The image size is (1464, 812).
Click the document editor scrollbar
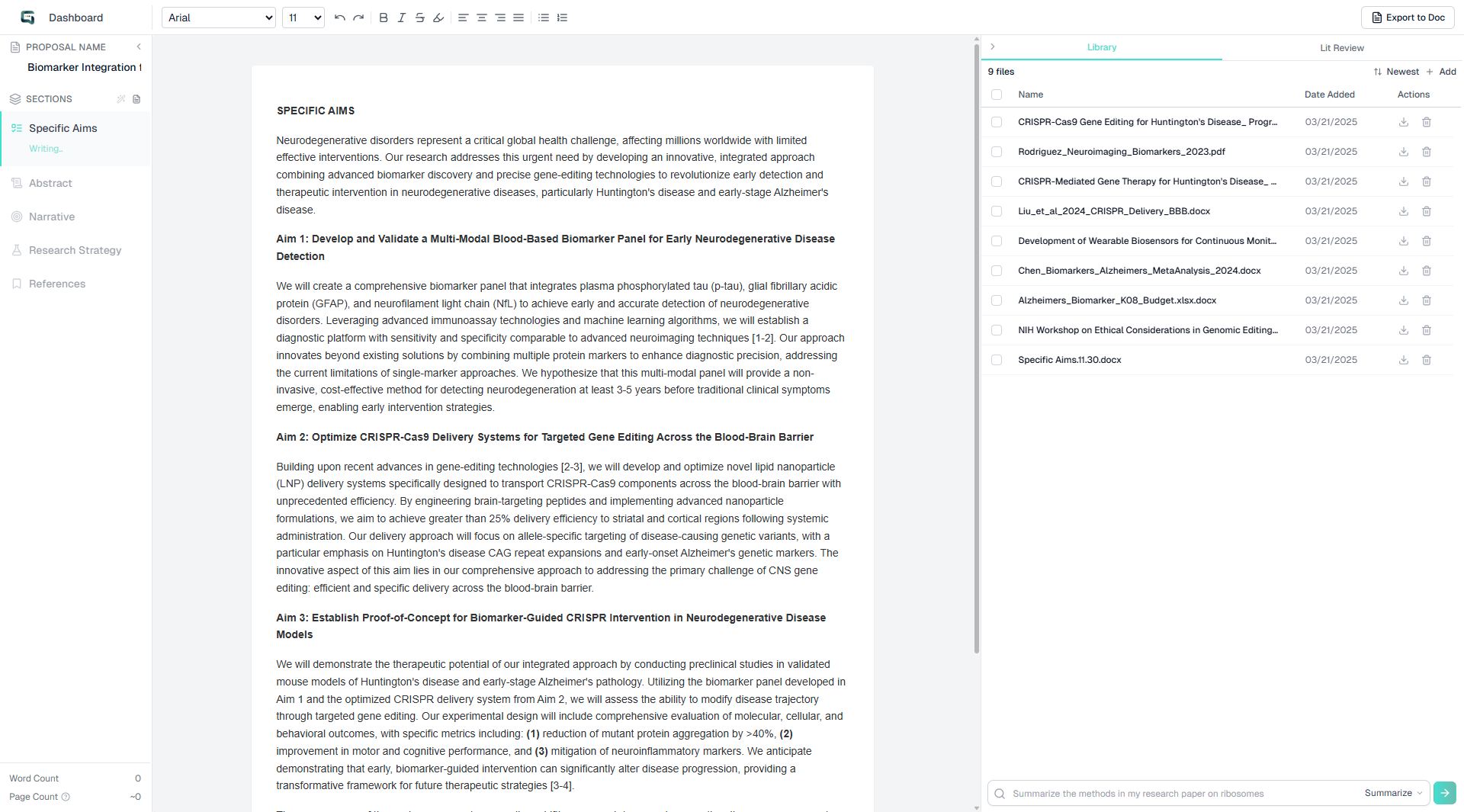click(x=977, y=348)
